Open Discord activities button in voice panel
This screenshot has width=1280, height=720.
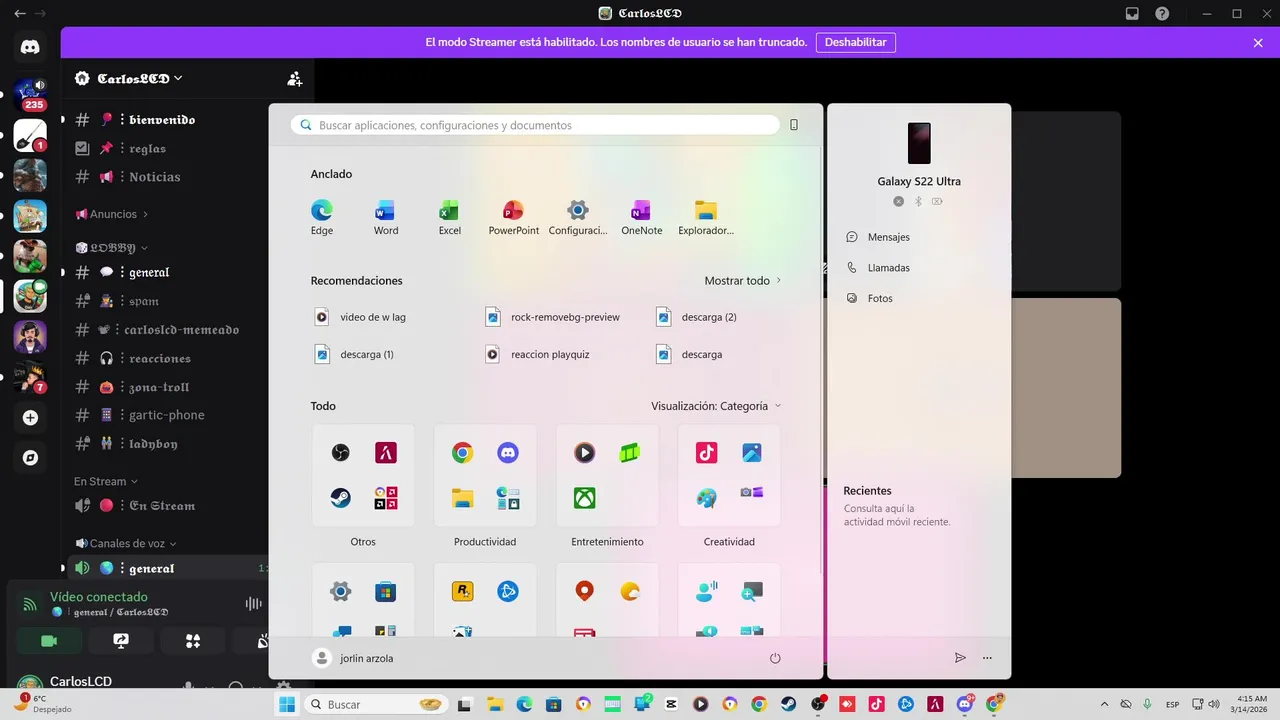193,641
